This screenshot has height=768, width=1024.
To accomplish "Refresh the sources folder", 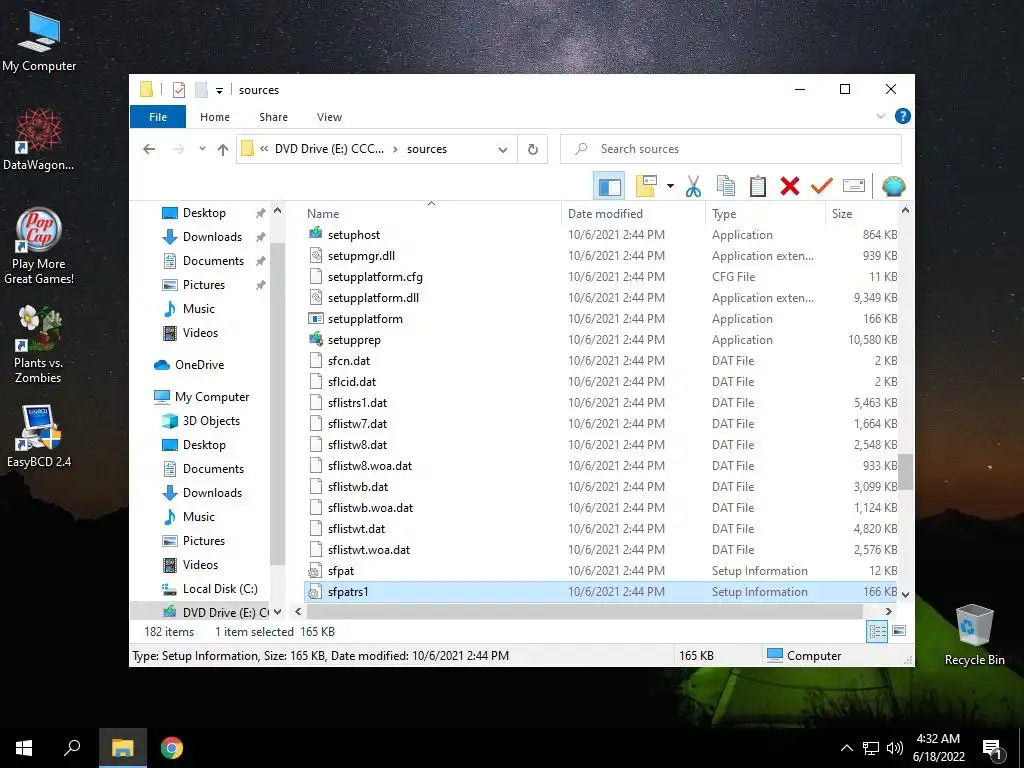I will (533, 150).
